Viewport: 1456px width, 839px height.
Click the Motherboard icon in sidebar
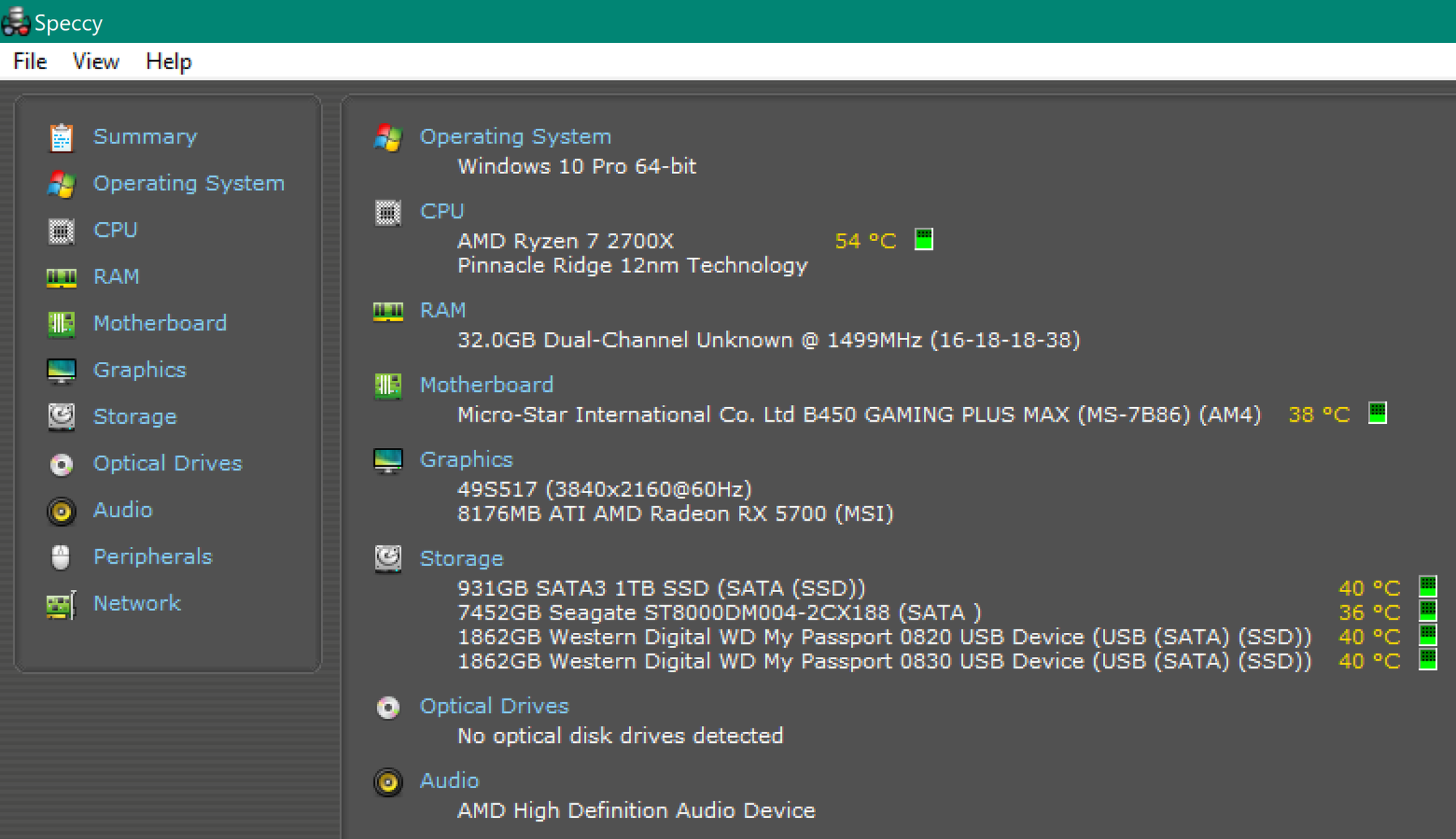[x=61, y=324]
